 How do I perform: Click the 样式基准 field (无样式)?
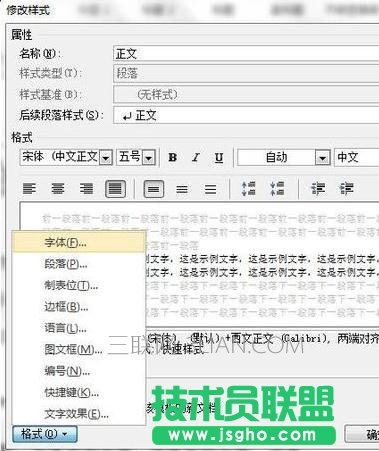coord(246,95)
